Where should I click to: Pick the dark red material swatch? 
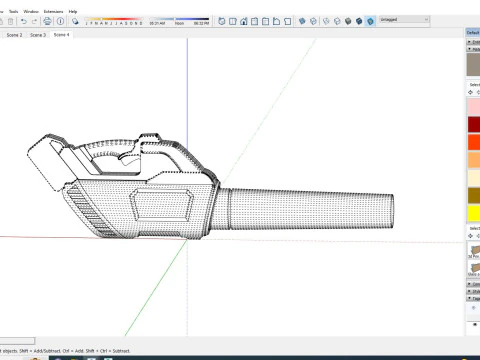[474, 124]
